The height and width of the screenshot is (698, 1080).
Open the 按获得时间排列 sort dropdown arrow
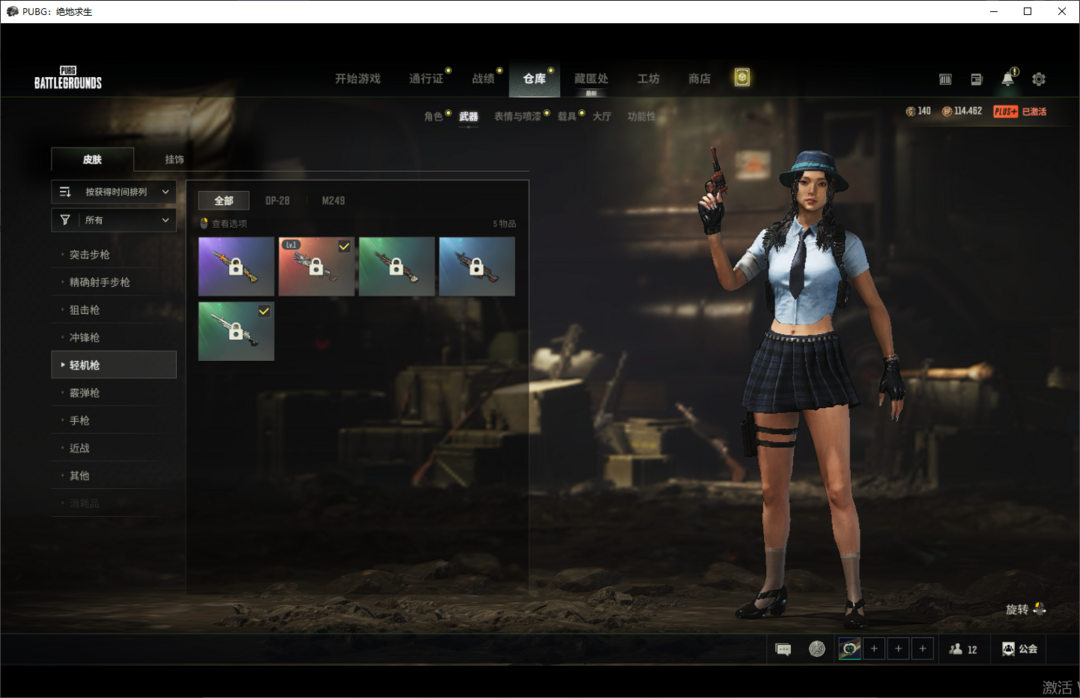pyautogui.click(x=165, y=192)
